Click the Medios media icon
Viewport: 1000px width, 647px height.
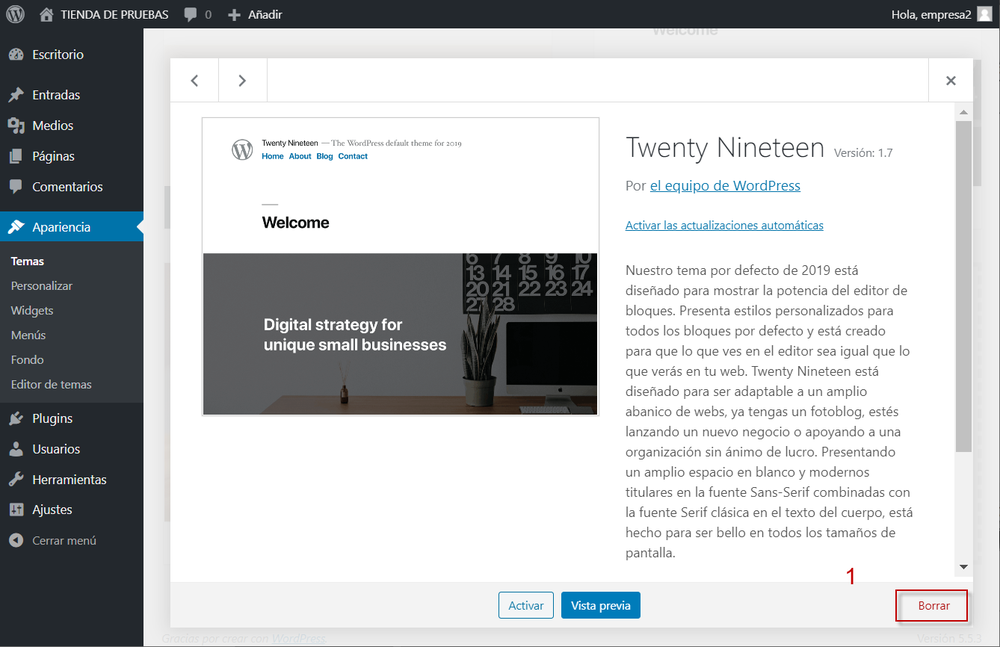point(17,125)
